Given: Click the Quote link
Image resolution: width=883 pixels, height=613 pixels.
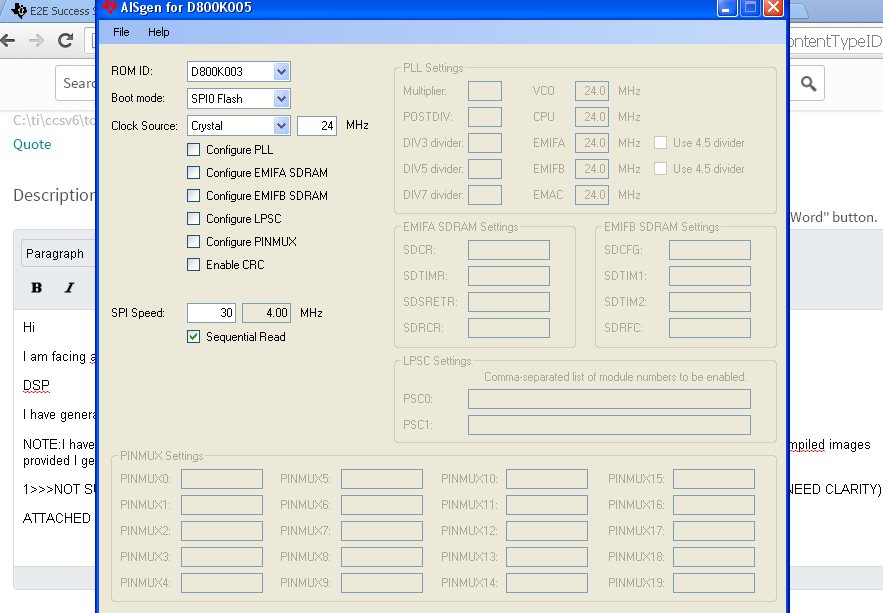Looking at the screenshot, I should pyautogui.click(x=32, y=144).
